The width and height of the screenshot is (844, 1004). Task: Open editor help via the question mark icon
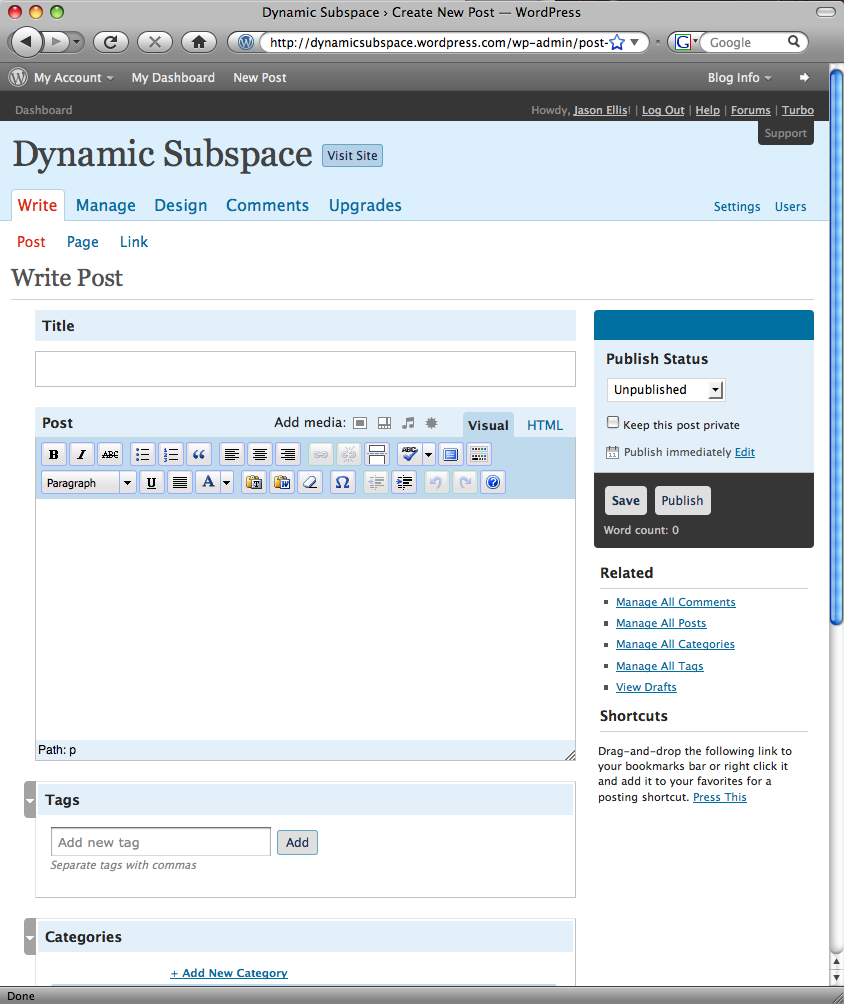[x=492, y=482]
